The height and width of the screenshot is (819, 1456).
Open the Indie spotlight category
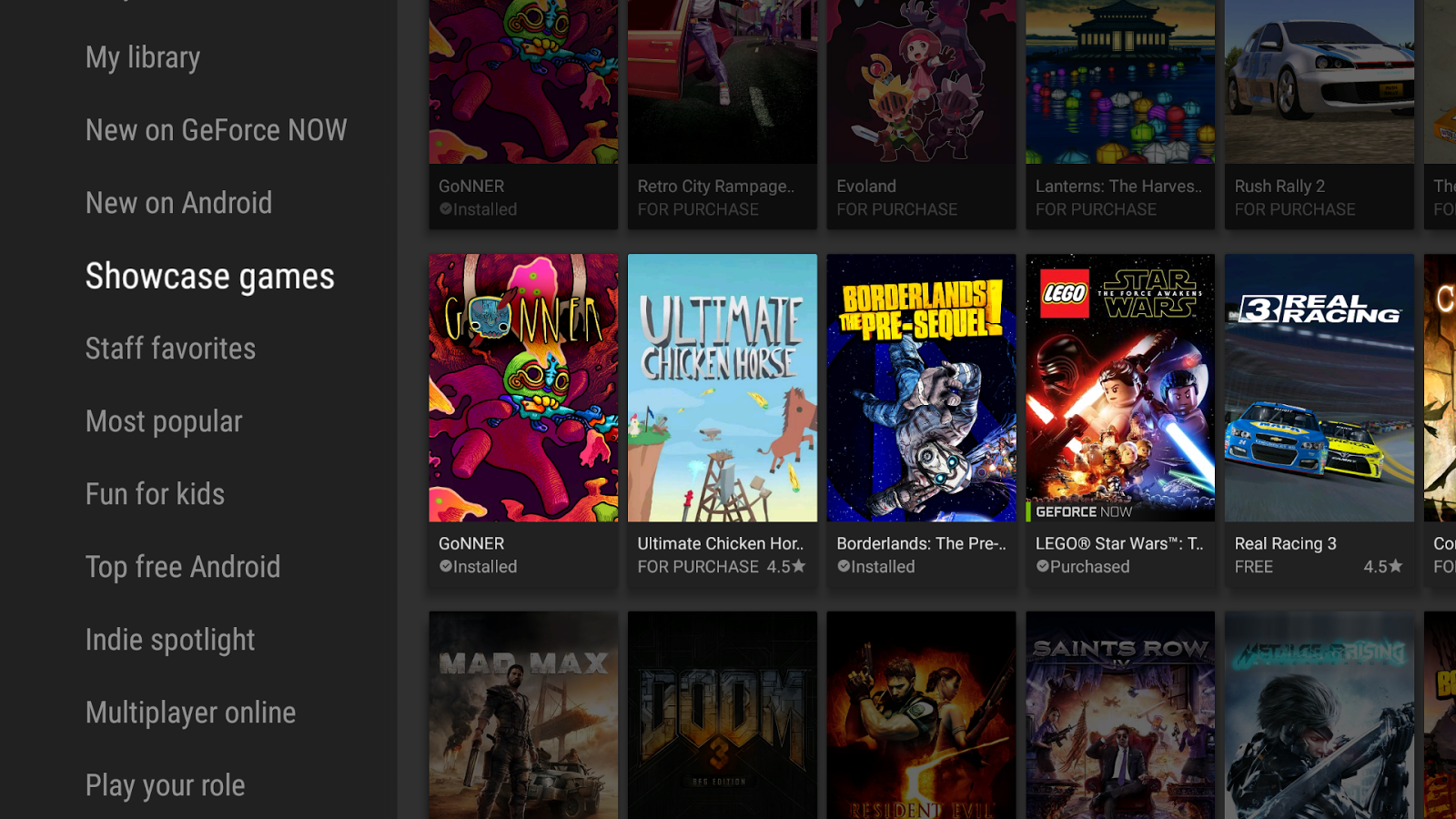click(x=170, y=640)
